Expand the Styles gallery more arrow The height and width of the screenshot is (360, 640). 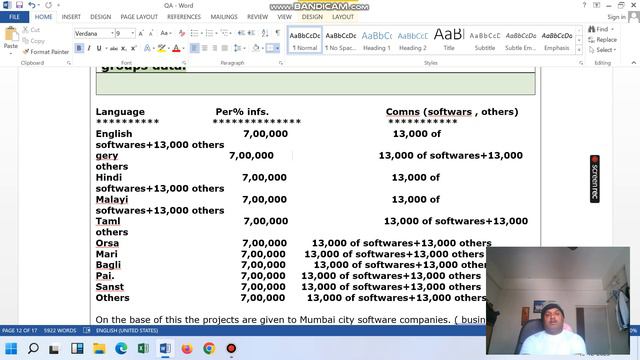pos(579,50)
